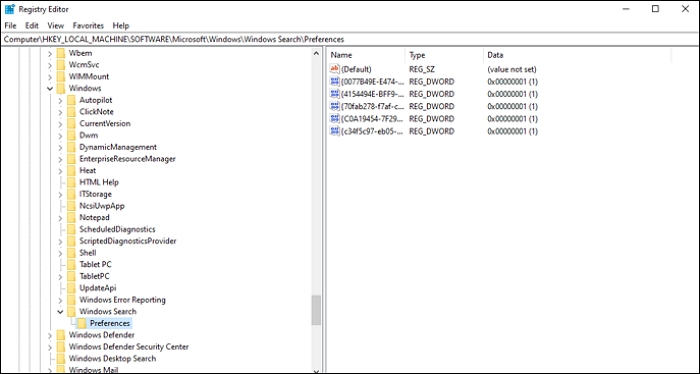The width and height of the screenshot is (700, 374).
Task: Click the {70fab278-f7af DWORD icon
Action: tap(334, 106)
